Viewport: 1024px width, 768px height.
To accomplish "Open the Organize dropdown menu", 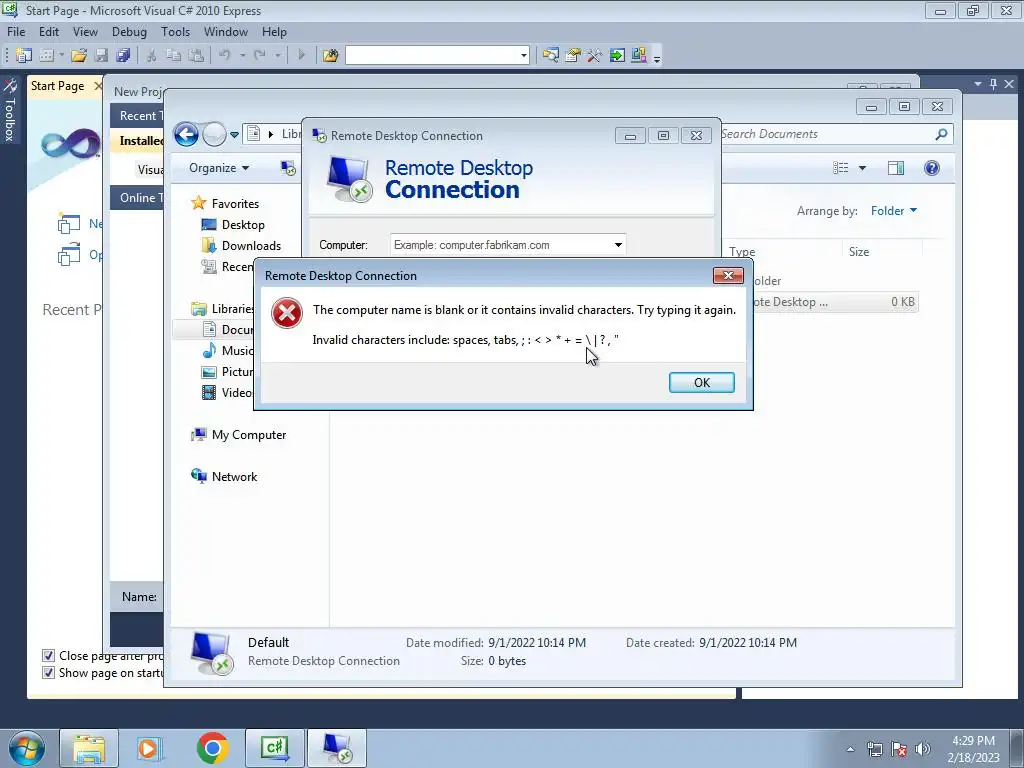I will click(x=219, y=168).
